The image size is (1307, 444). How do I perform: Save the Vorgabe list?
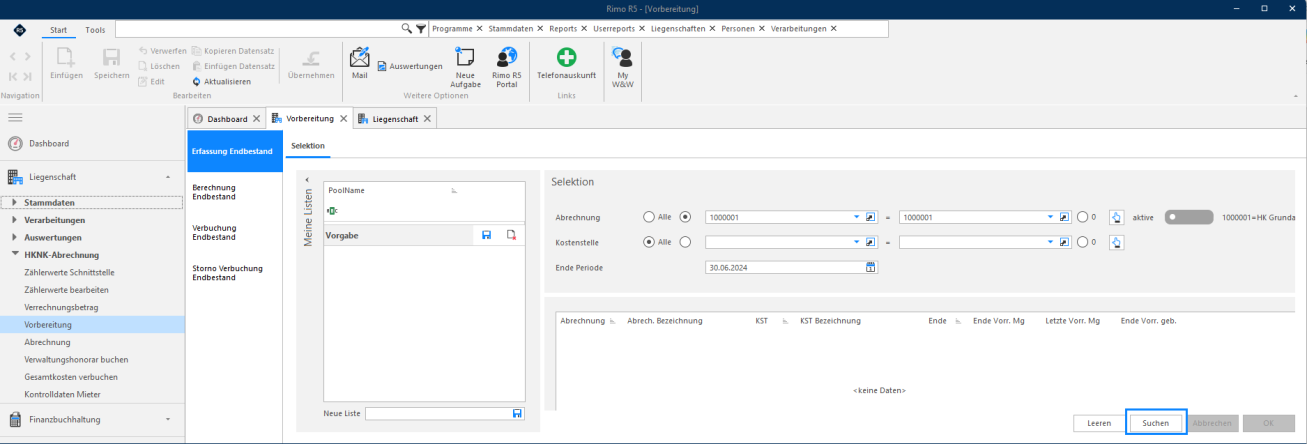point(486,235)
